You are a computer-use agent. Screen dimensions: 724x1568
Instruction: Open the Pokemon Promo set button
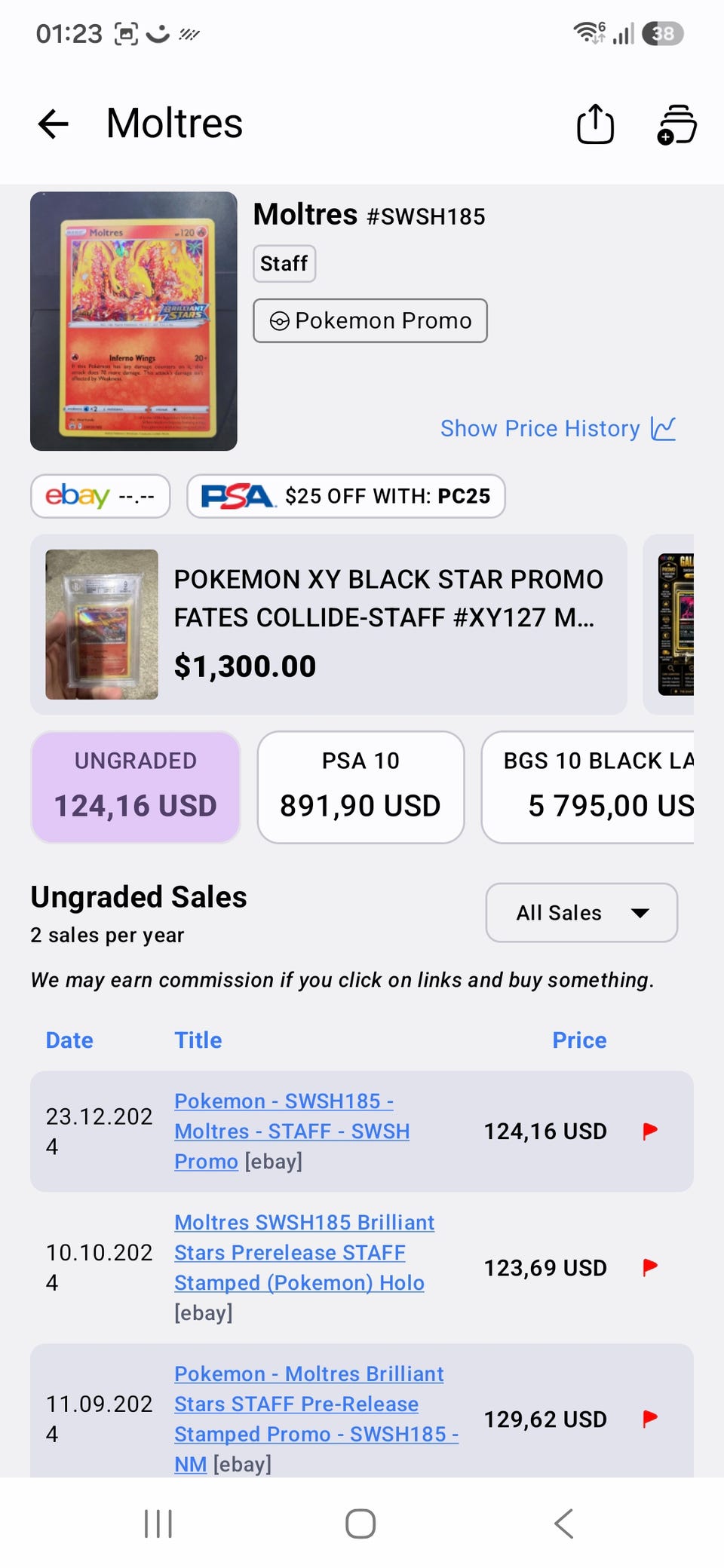pyautogui.click(x=370, y=320)
